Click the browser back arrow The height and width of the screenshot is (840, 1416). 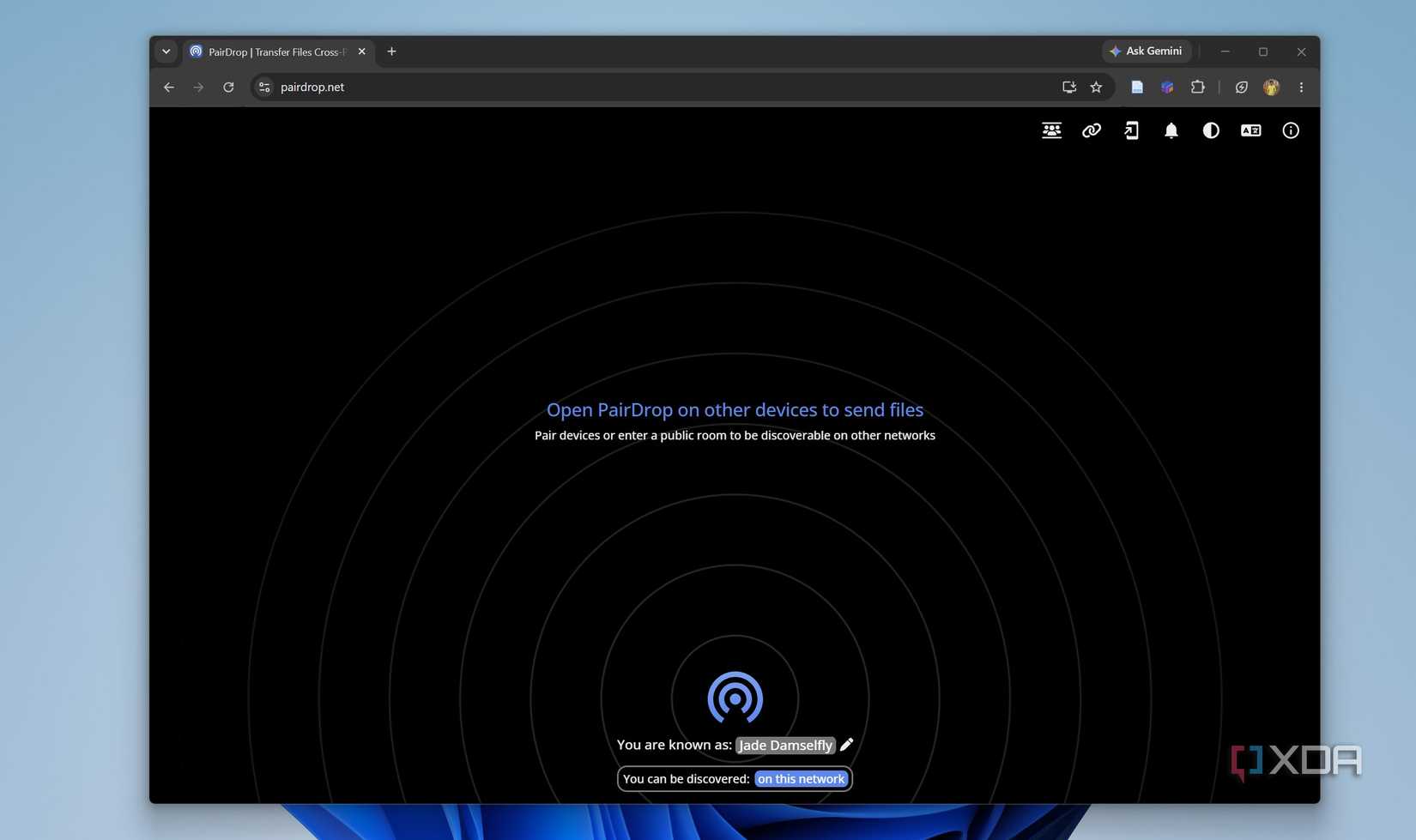pyautogui.click(x=169, y=87)
